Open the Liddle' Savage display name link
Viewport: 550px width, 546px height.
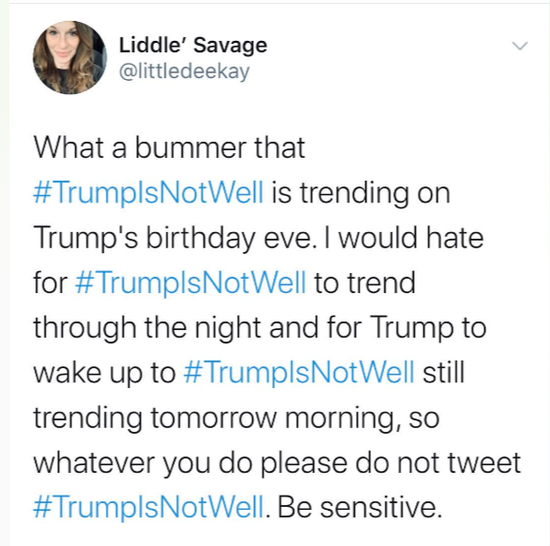(x=193, y=46)
